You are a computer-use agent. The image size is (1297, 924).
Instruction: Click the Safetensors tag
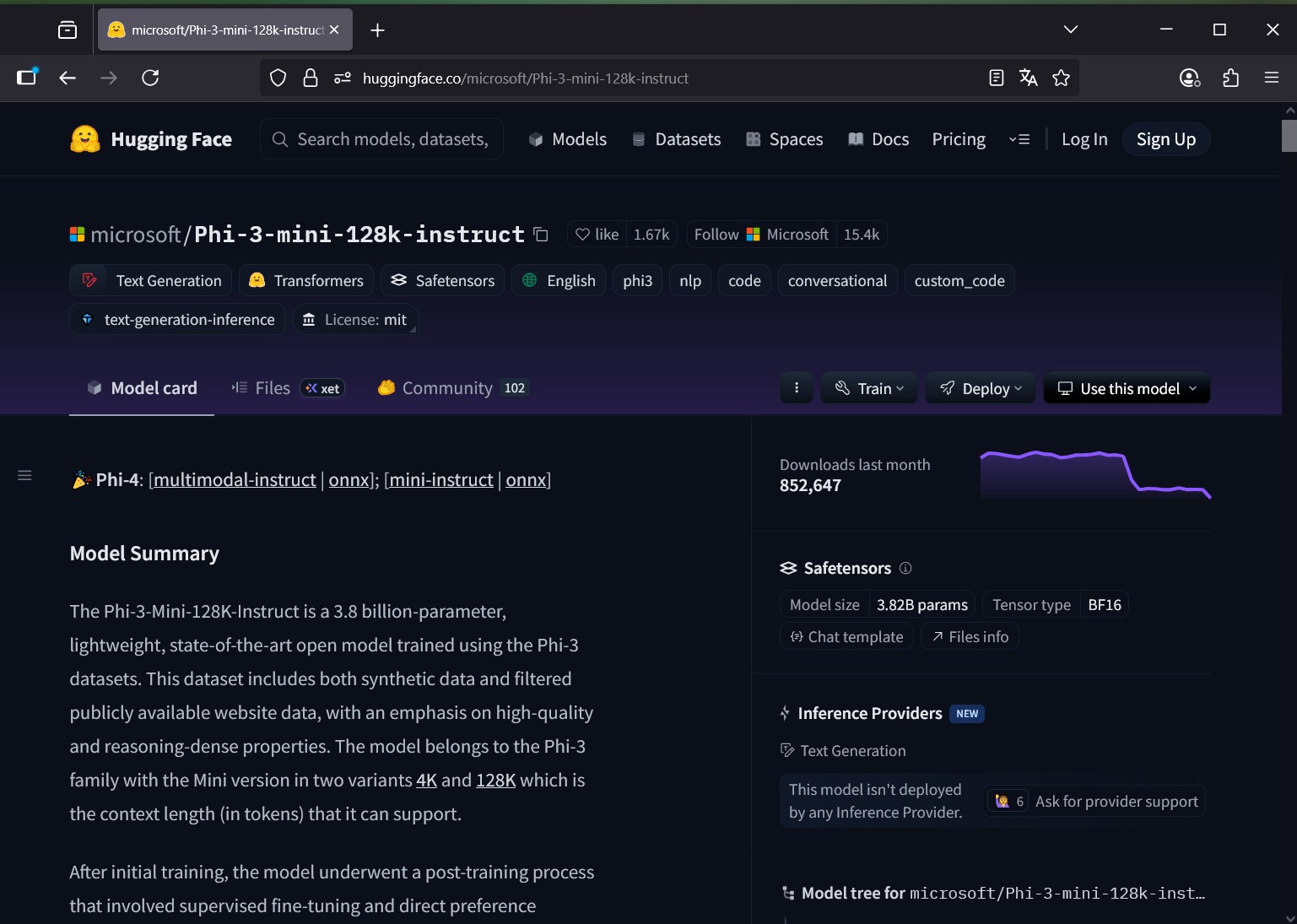pos(443,281)
